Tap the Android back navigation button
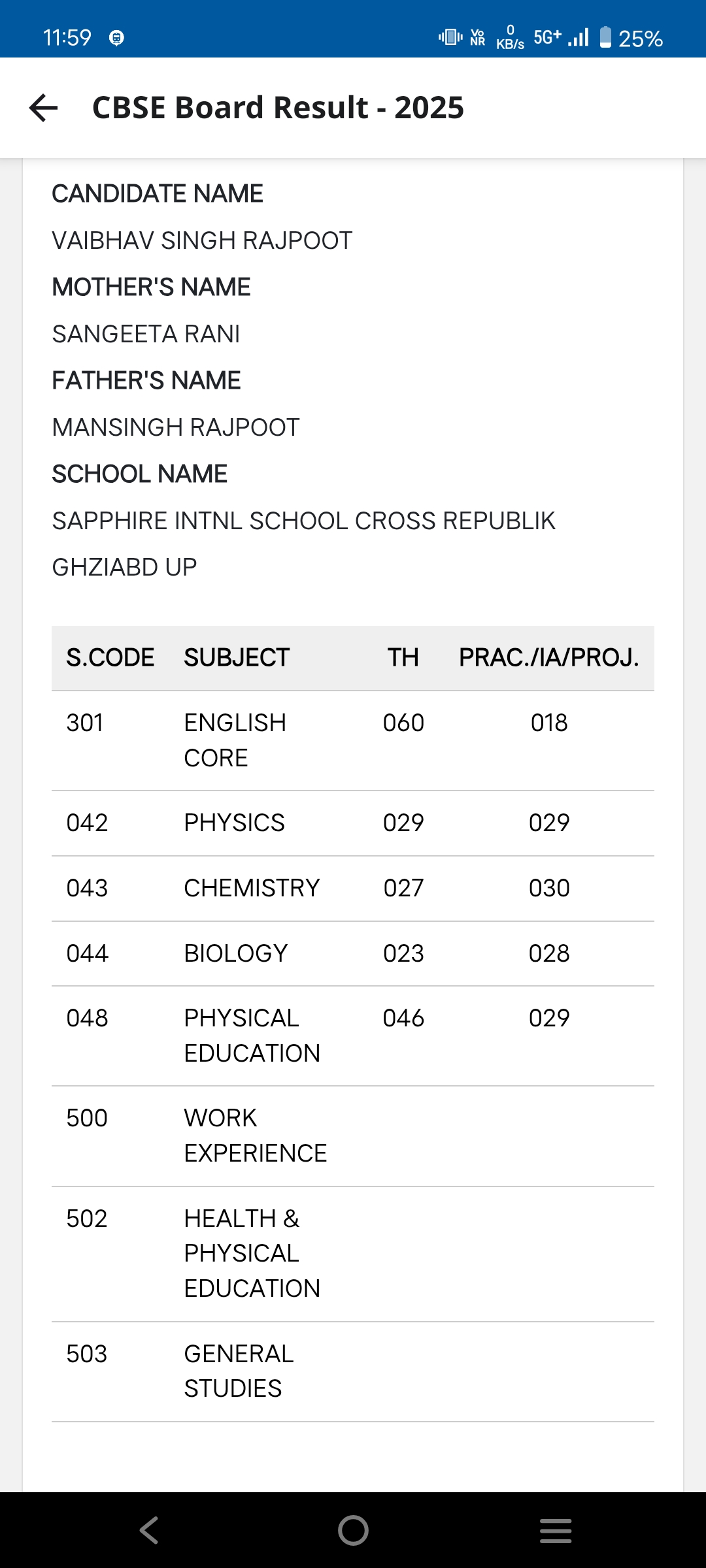Image resolution: width=706 pixels, height=1568 pixels. (x=149, y=1530)
